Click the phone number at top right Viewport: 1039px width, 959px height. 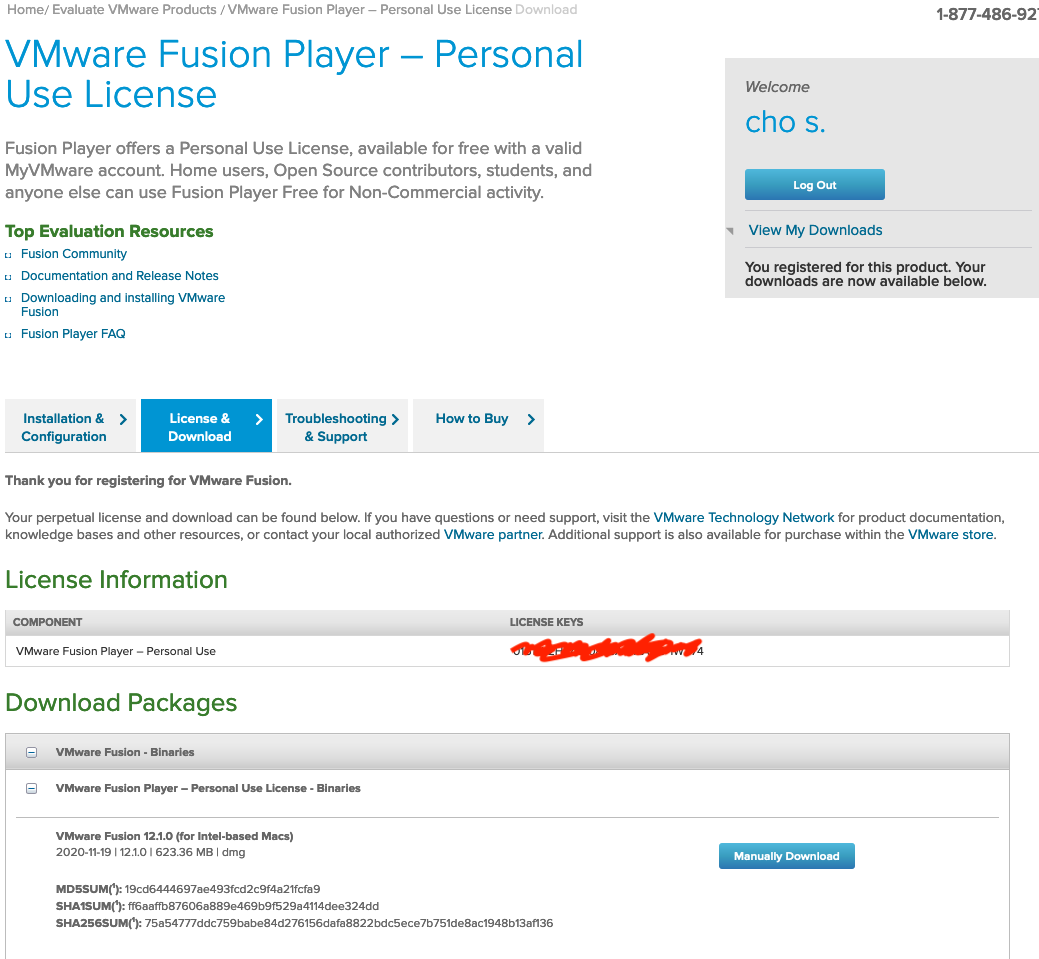pos(987,15)
